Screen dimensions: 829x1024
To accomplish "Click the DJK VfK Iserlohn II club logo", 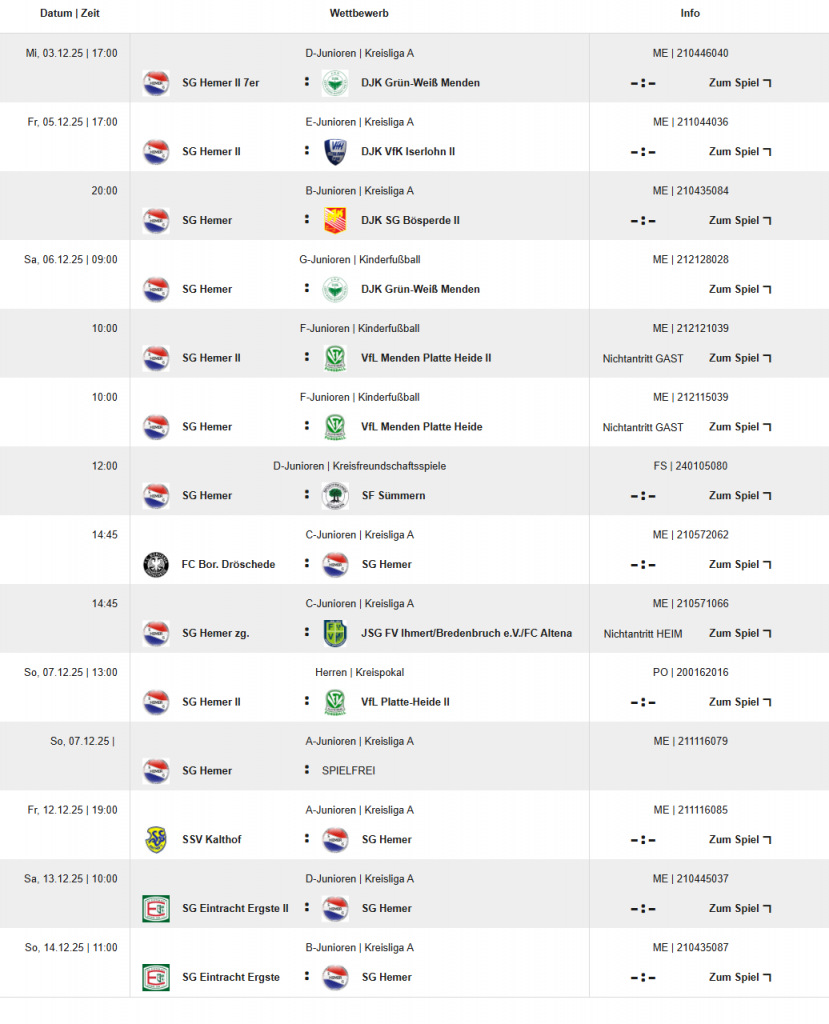I will [335, 152].
